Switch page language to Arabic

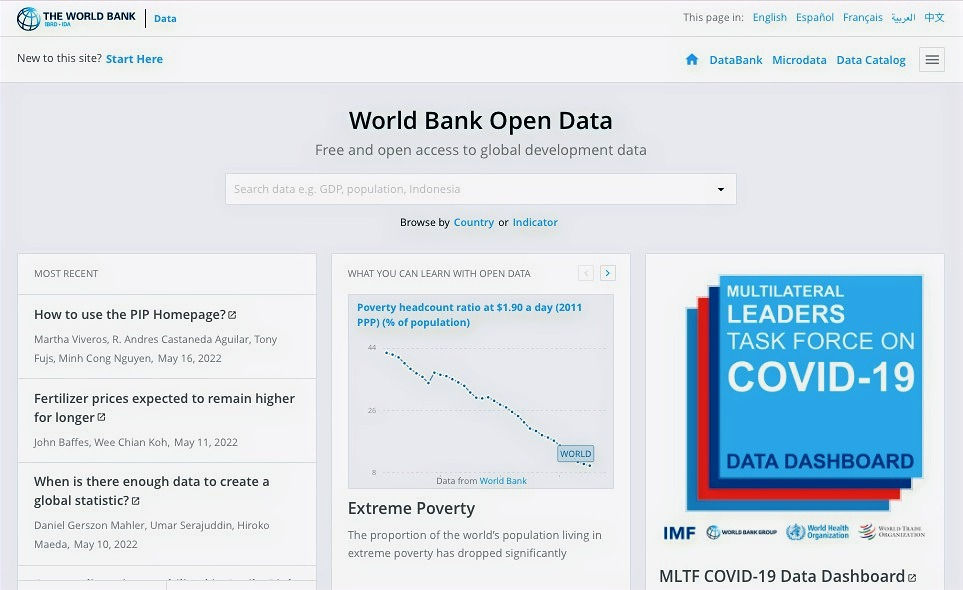click(903, 17)
